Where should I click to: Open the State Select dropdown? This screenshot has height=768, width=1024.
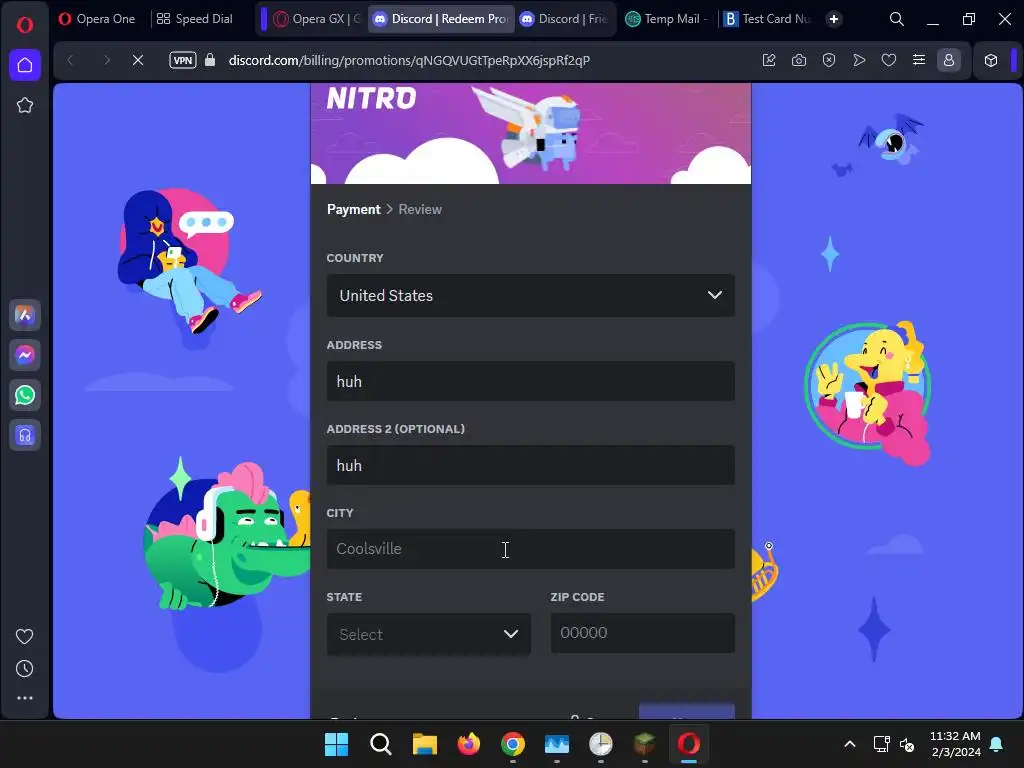428,634
